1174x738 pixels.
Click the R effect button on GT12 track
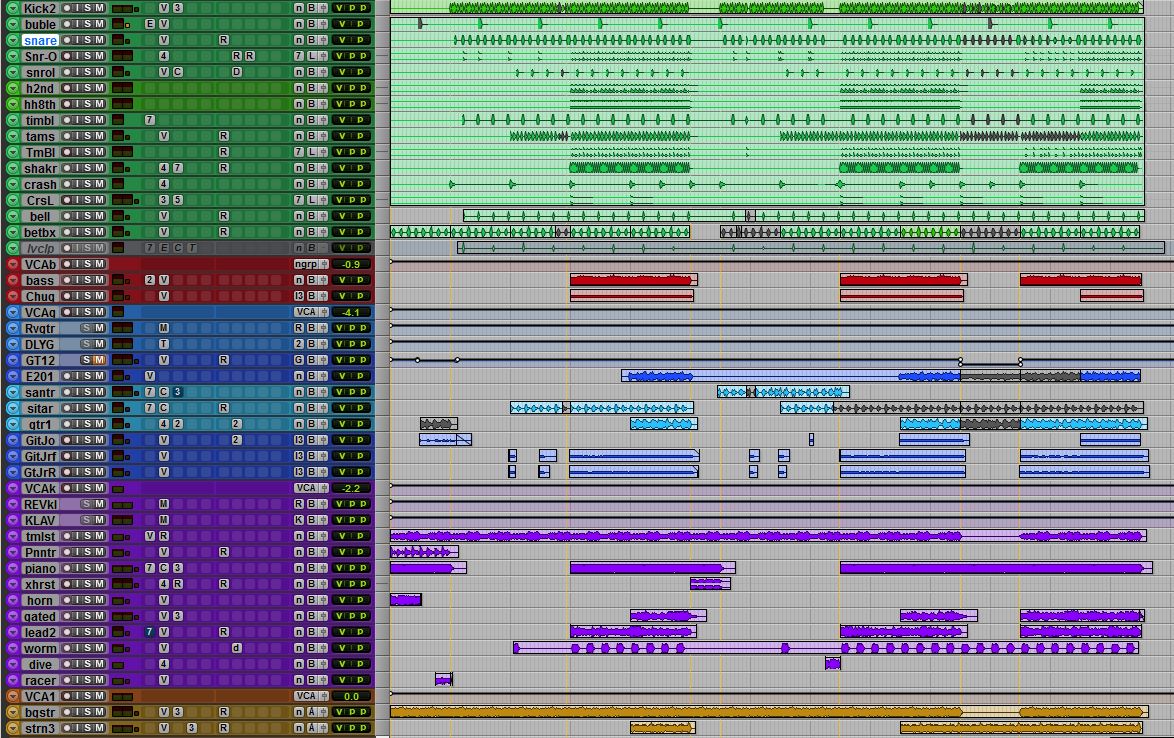click(x=224, y=360)
